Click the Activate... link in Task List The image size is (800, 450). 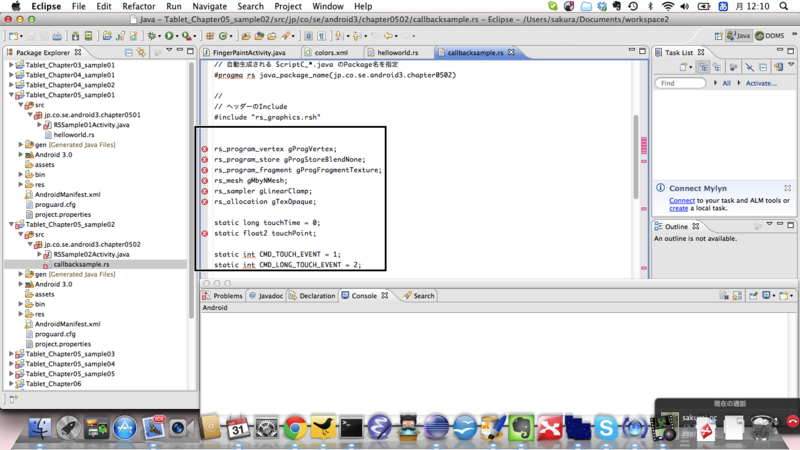(x=761, y=83)
